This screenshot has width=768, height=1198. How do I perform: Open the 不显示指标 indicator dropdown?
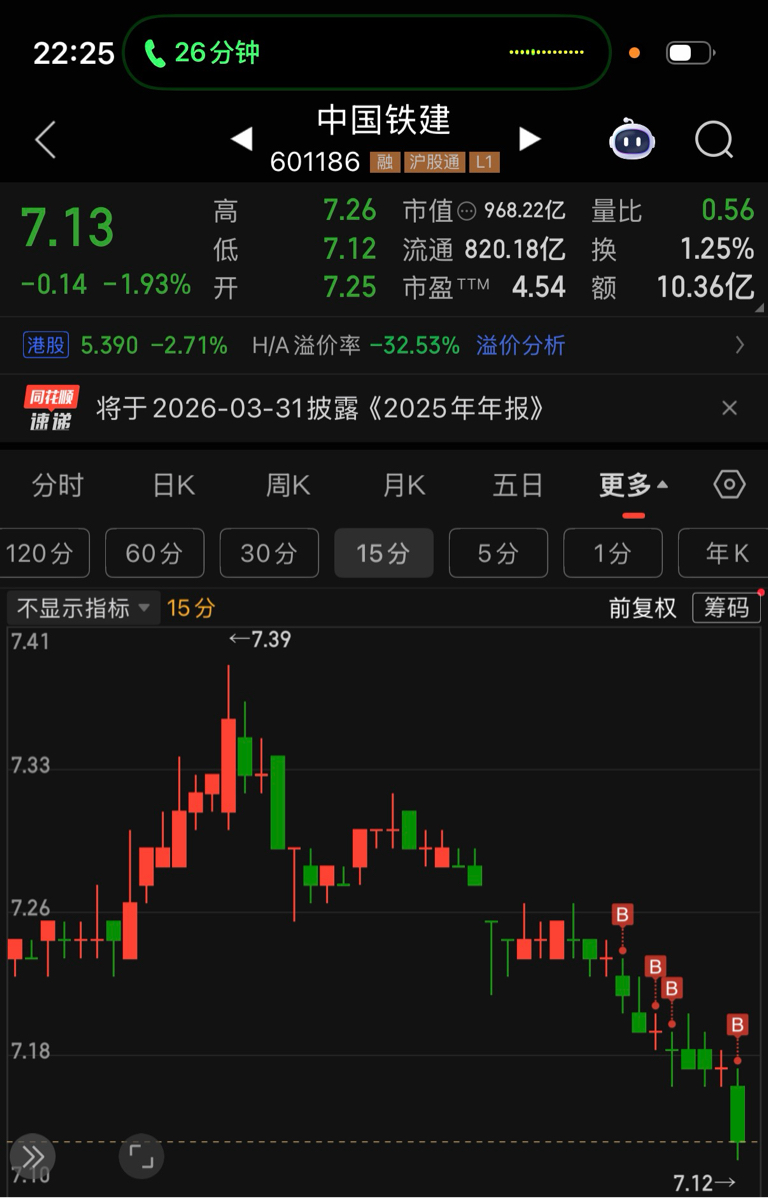[83, 608]
